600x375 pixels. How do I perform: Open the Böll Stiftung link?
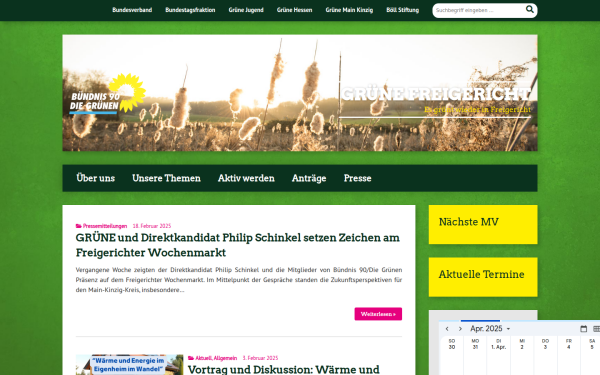[403, 10]
